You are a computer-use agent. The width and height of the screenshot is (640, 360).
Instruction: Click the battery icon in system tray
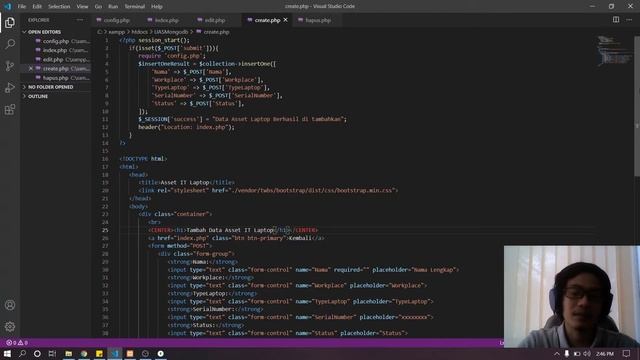(x=577, y=353)
